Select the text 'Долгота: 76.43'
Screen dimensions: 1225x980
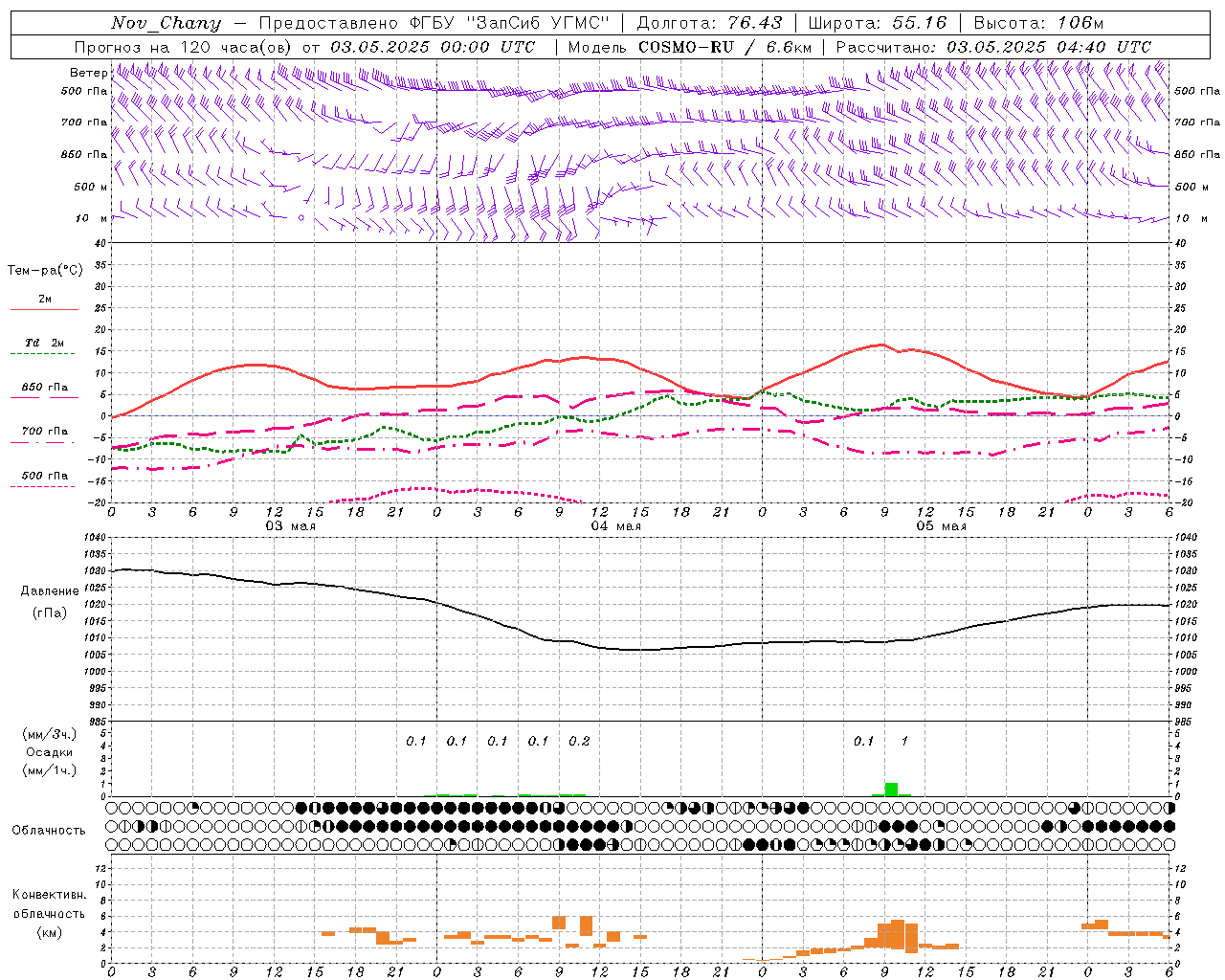[x=709, y=23]
